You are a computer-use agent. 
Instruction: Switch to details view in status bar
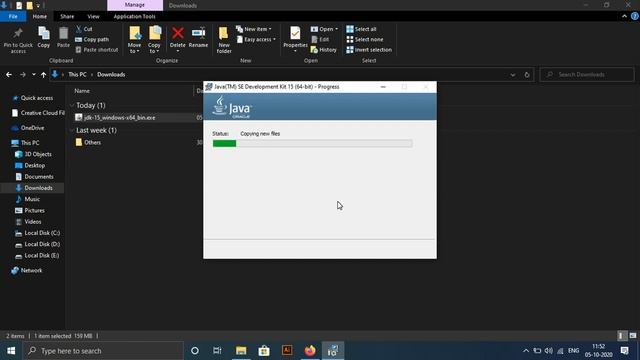pyautogui.click(x=622, y=336)
